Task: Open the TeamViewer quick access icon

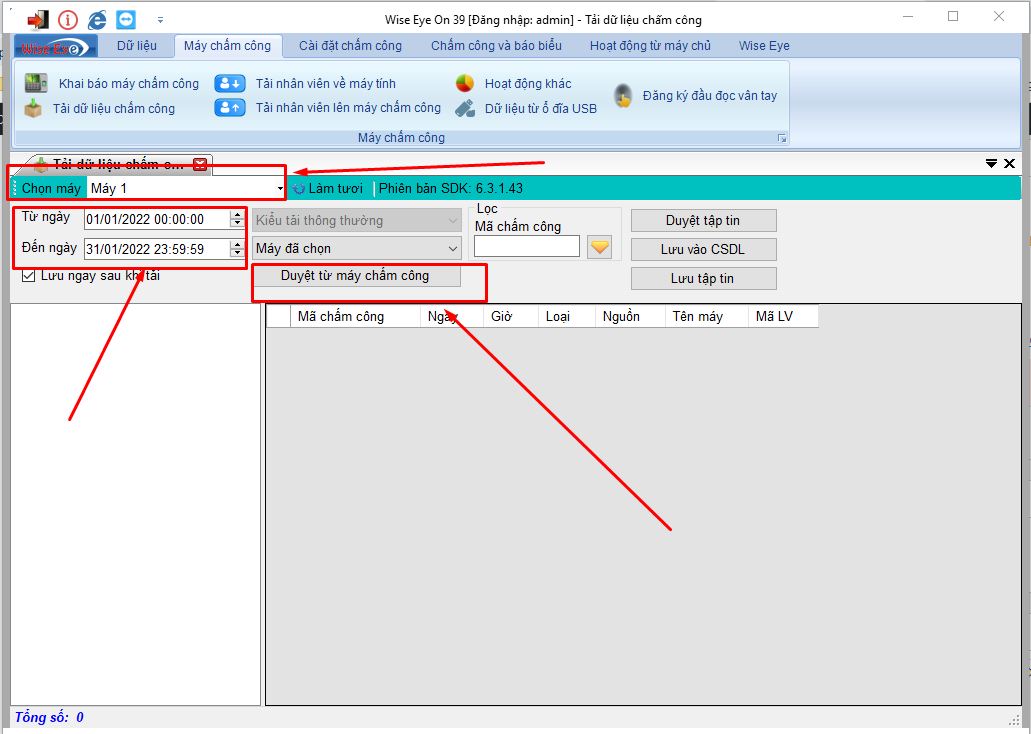Action: click(x=126, y=20)
